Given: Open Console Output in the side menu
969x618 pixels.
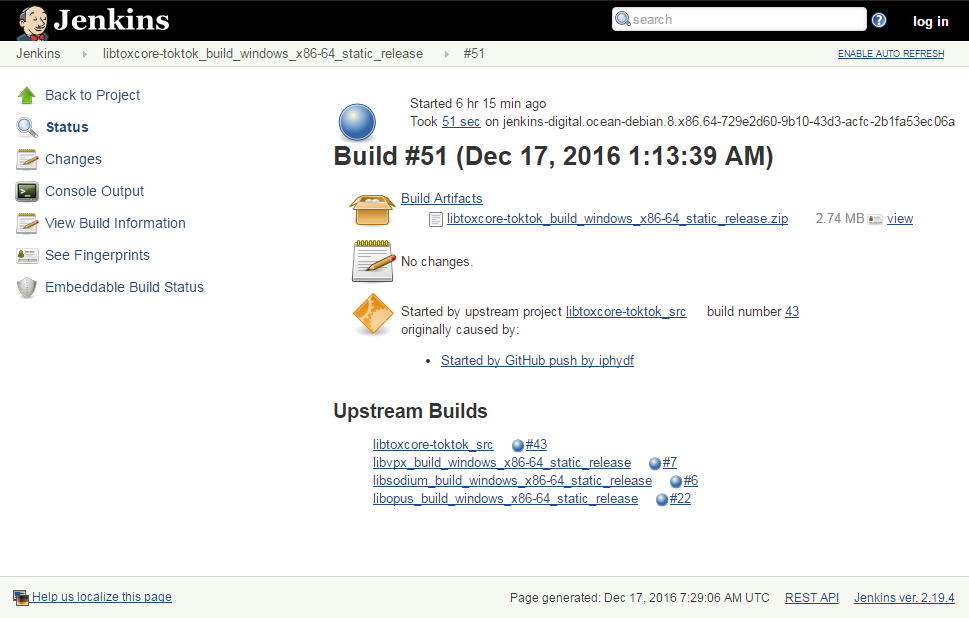Looking at the screenshot, I should [x=95, y=192].
